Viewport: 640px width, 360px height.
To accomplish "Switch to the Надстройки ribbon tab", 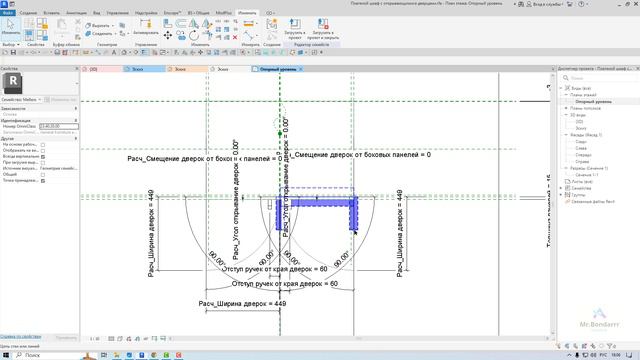I will click(146, 13).
